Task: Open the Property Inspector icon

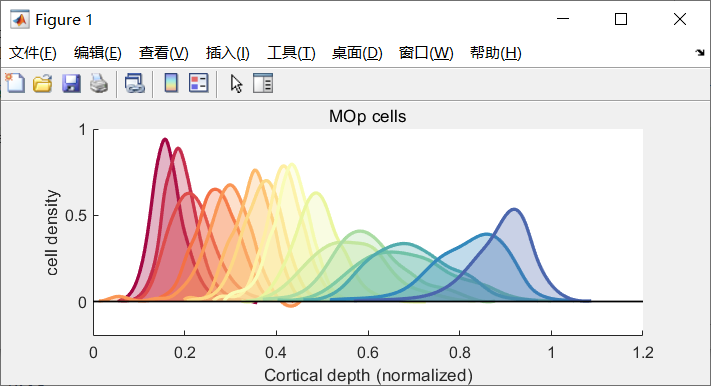Action: [x=263, y=83]
